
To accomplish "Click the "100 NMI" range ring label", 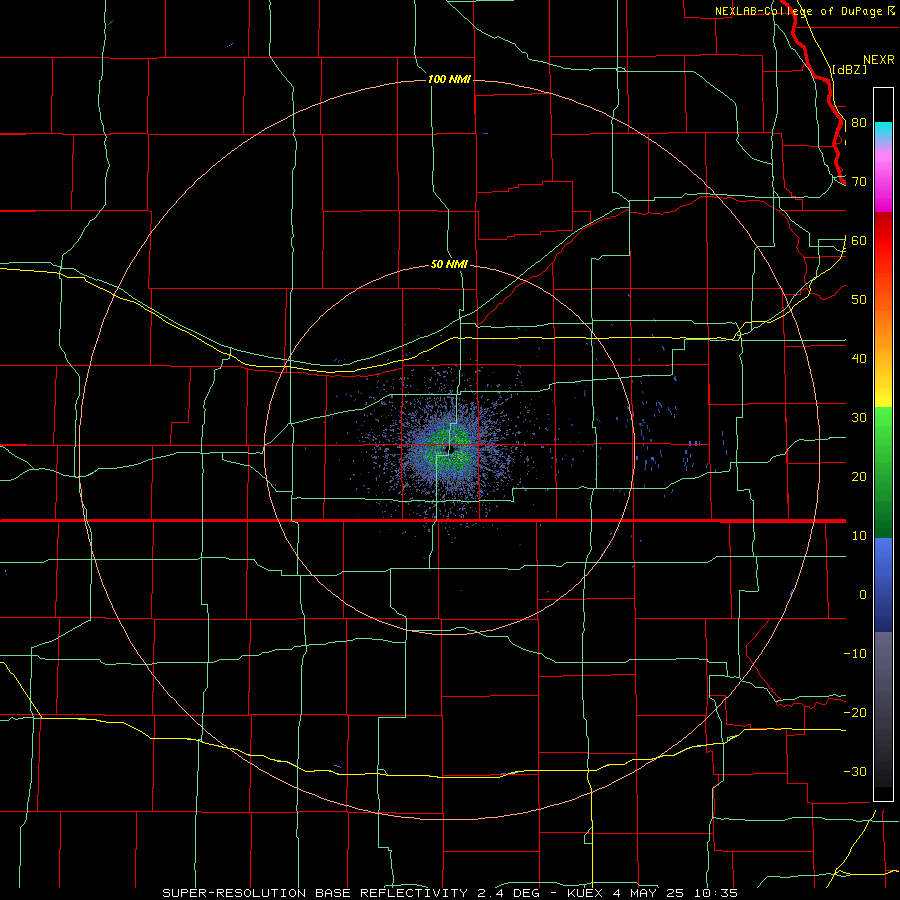I will 449,79.
